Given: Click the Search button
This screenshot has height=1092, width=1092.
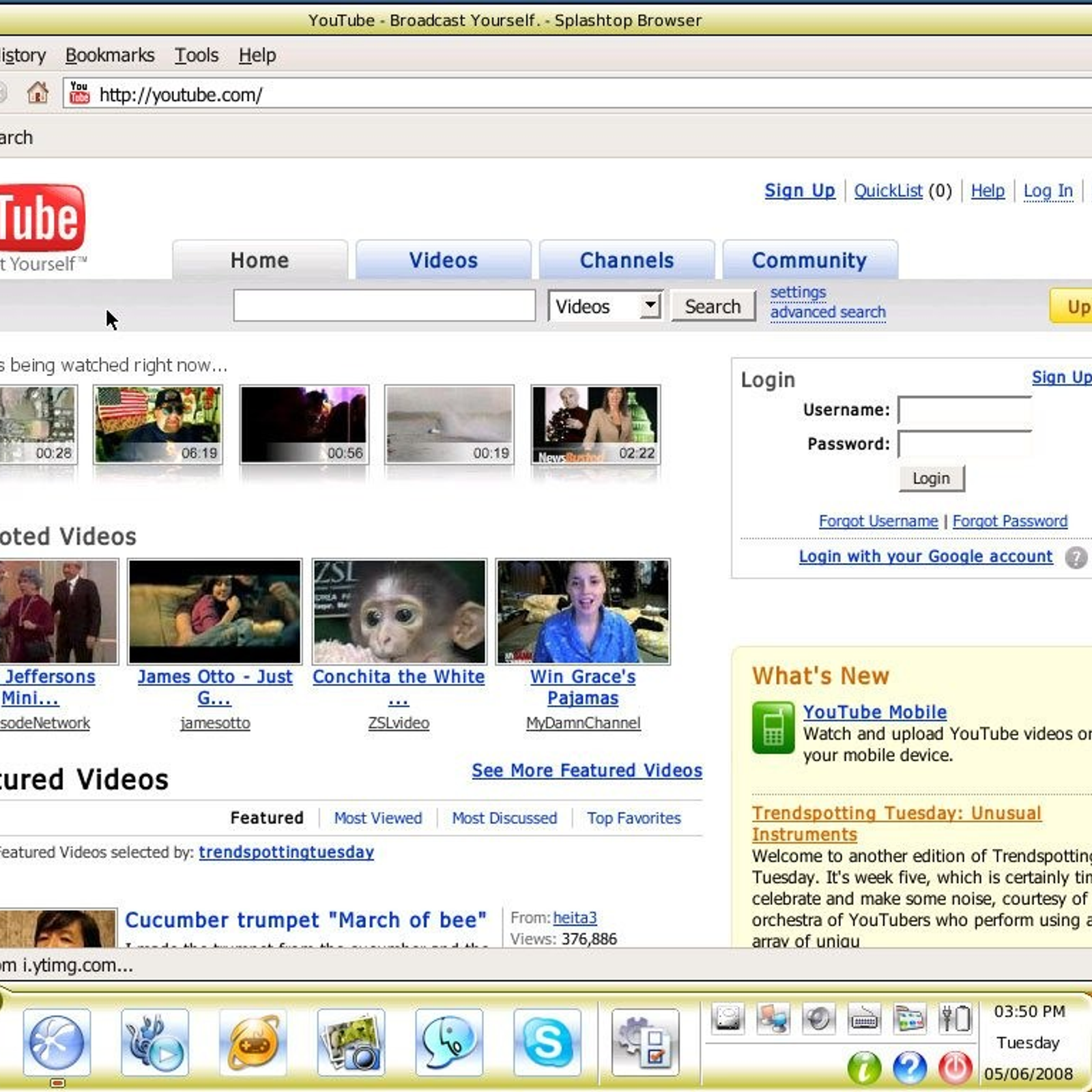Looking at the screenshot, I should [713, 306].
